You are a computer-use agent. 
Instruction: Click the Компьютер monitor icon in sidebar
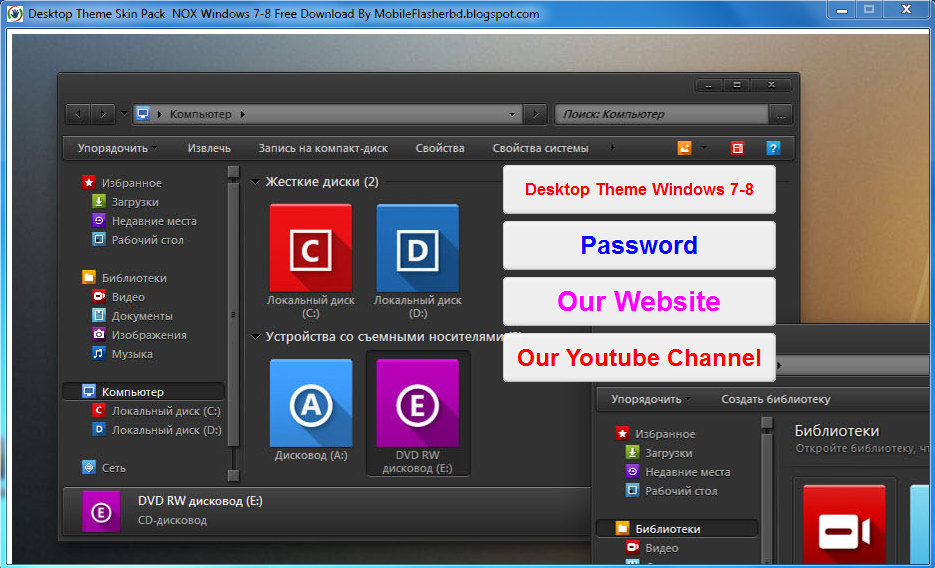pyautogui.click(x=89, y=391)
